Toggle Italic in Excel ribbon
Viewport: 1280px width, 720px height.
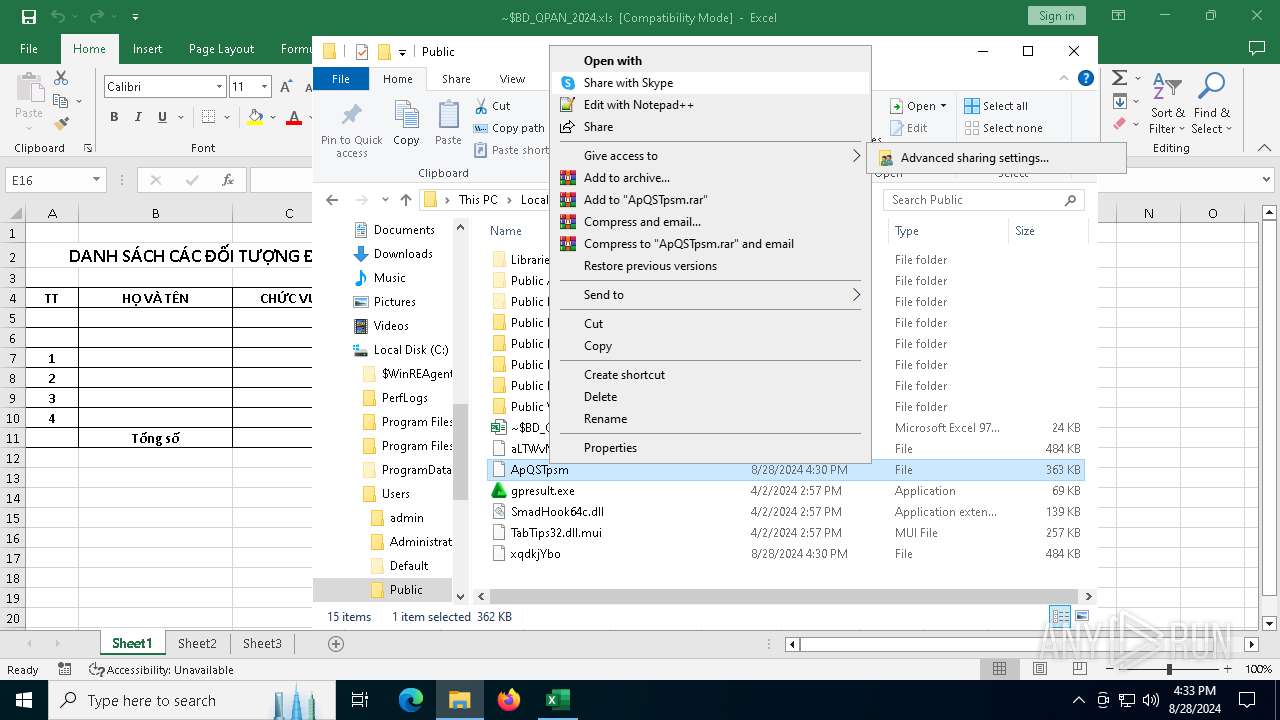pyautogui.click(x=138, y=117)
